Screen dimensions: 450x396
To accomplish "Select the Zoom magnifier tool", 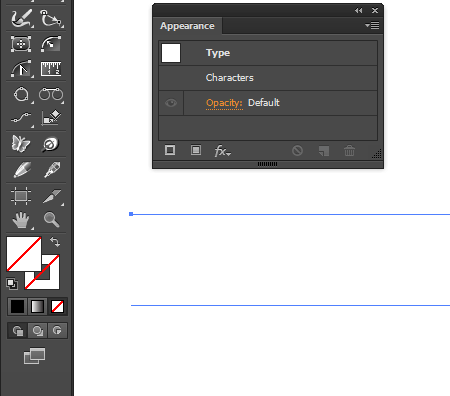I will tap(51, 220).
